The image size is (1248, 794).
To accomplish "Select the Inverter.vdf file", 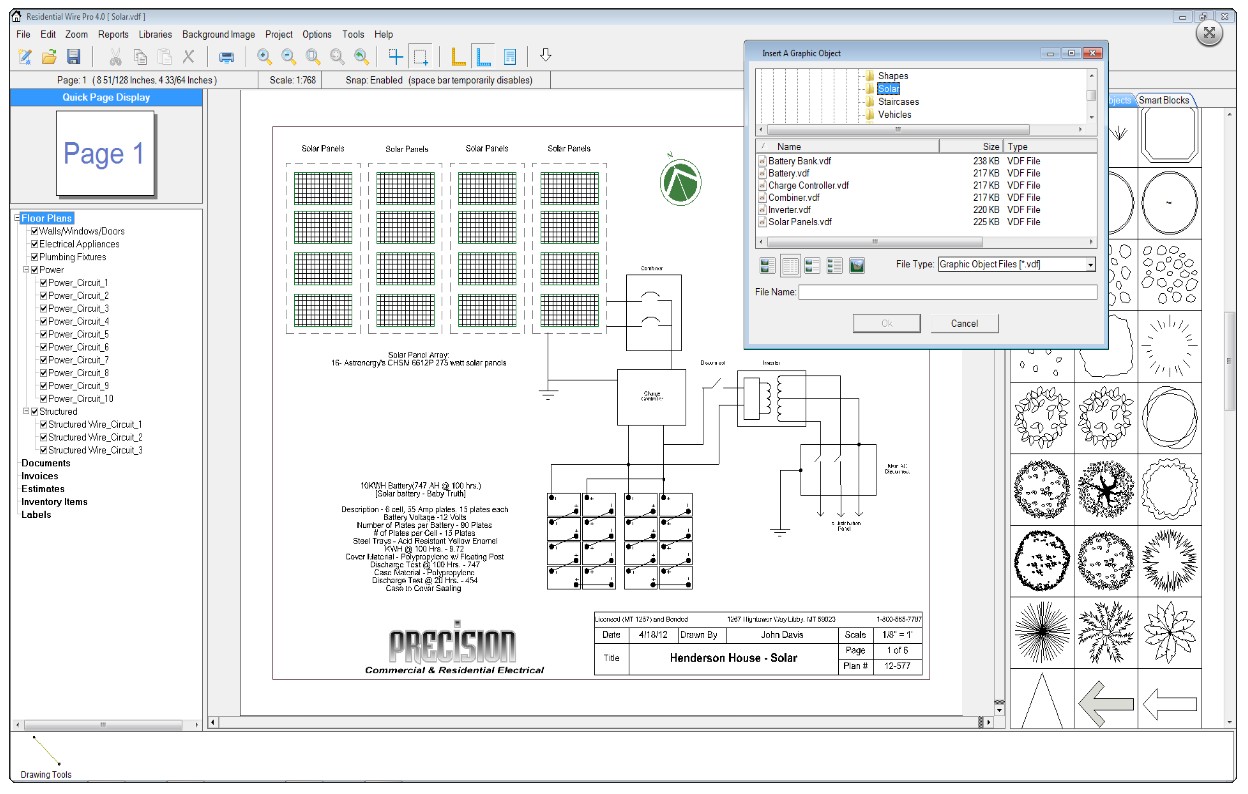I will click(x=789, y=210).
